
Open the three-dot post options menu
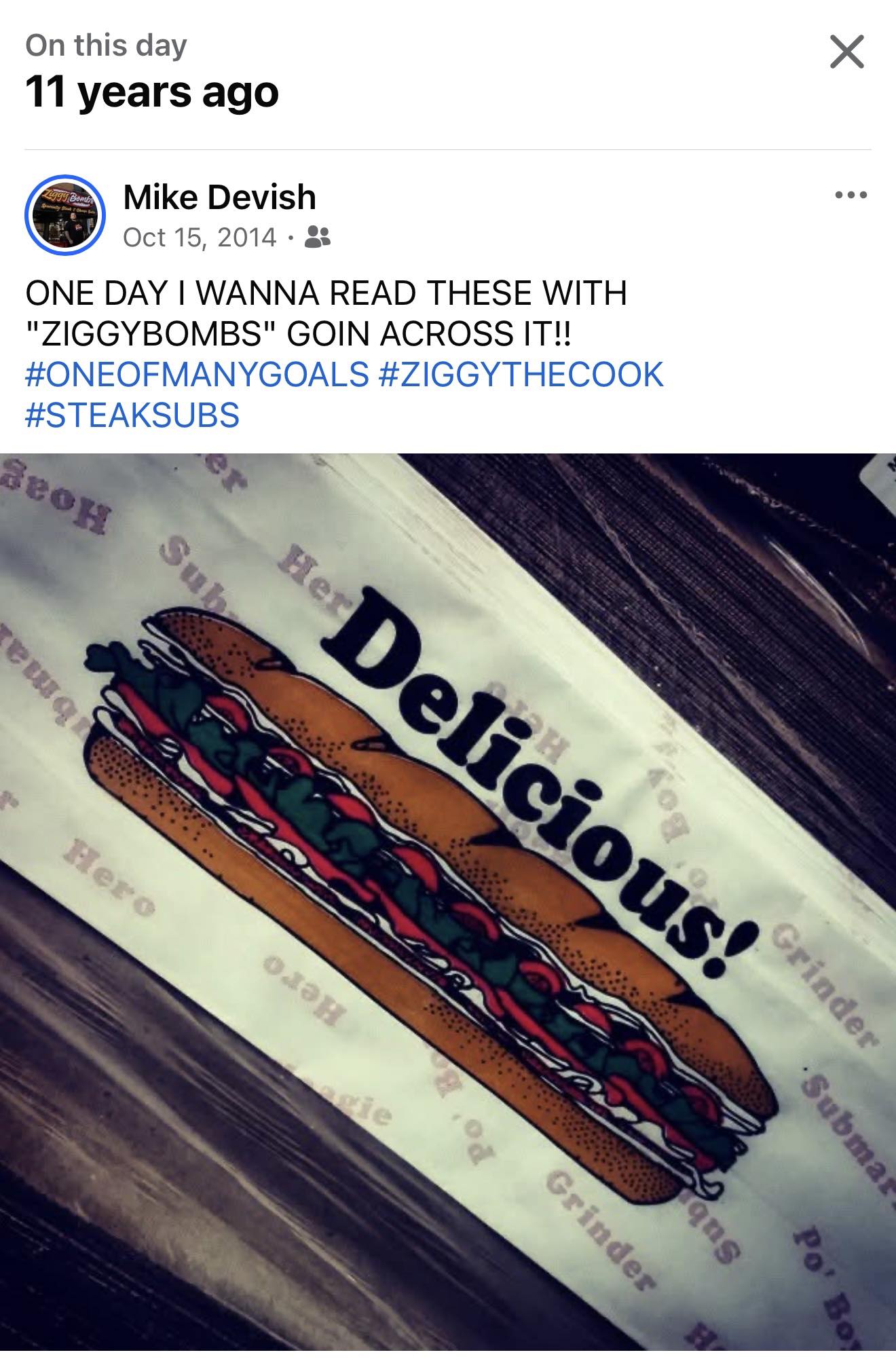tap(851, 196)
